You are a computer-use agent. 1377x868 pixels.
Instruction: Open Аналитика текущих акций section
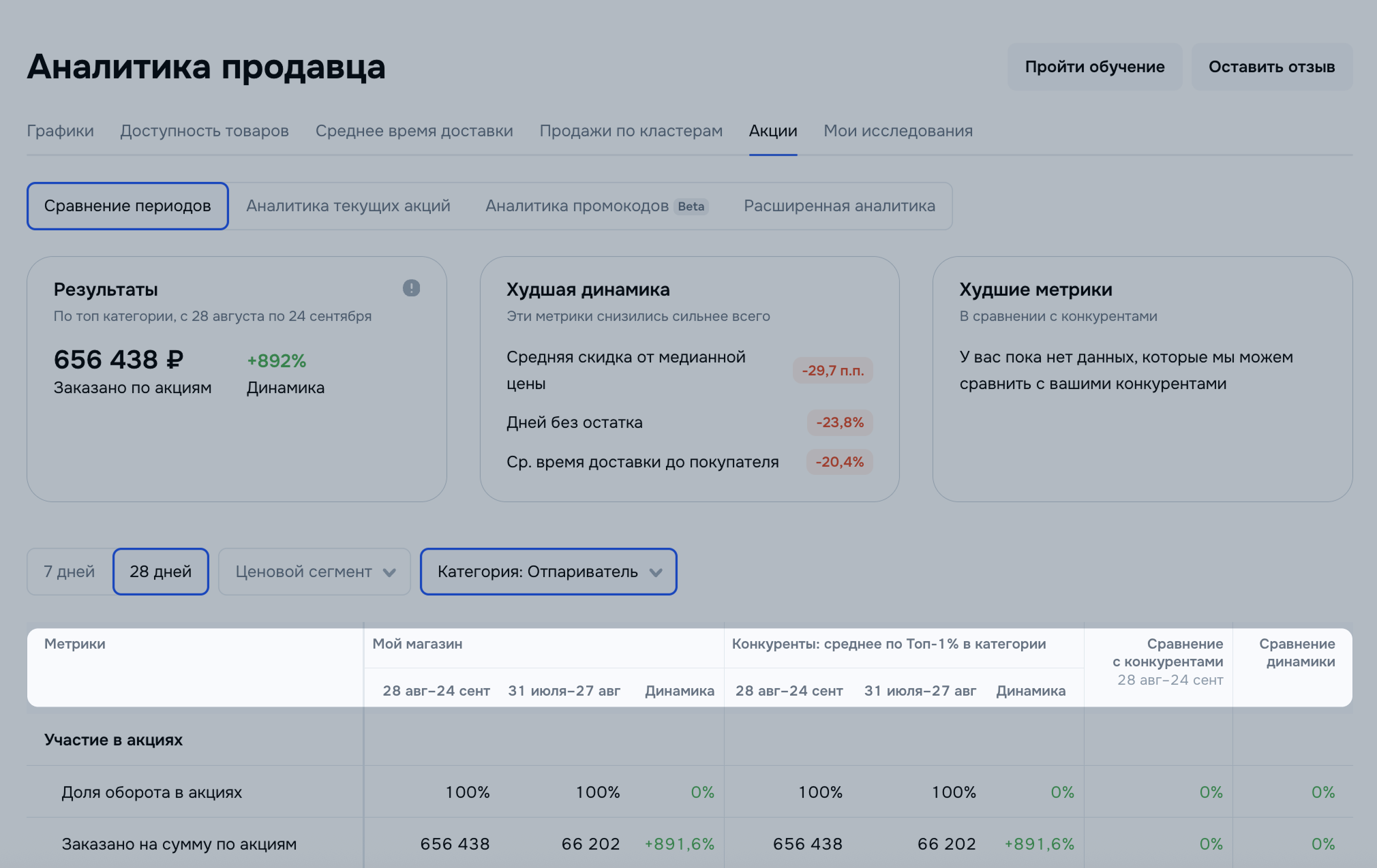348,206
